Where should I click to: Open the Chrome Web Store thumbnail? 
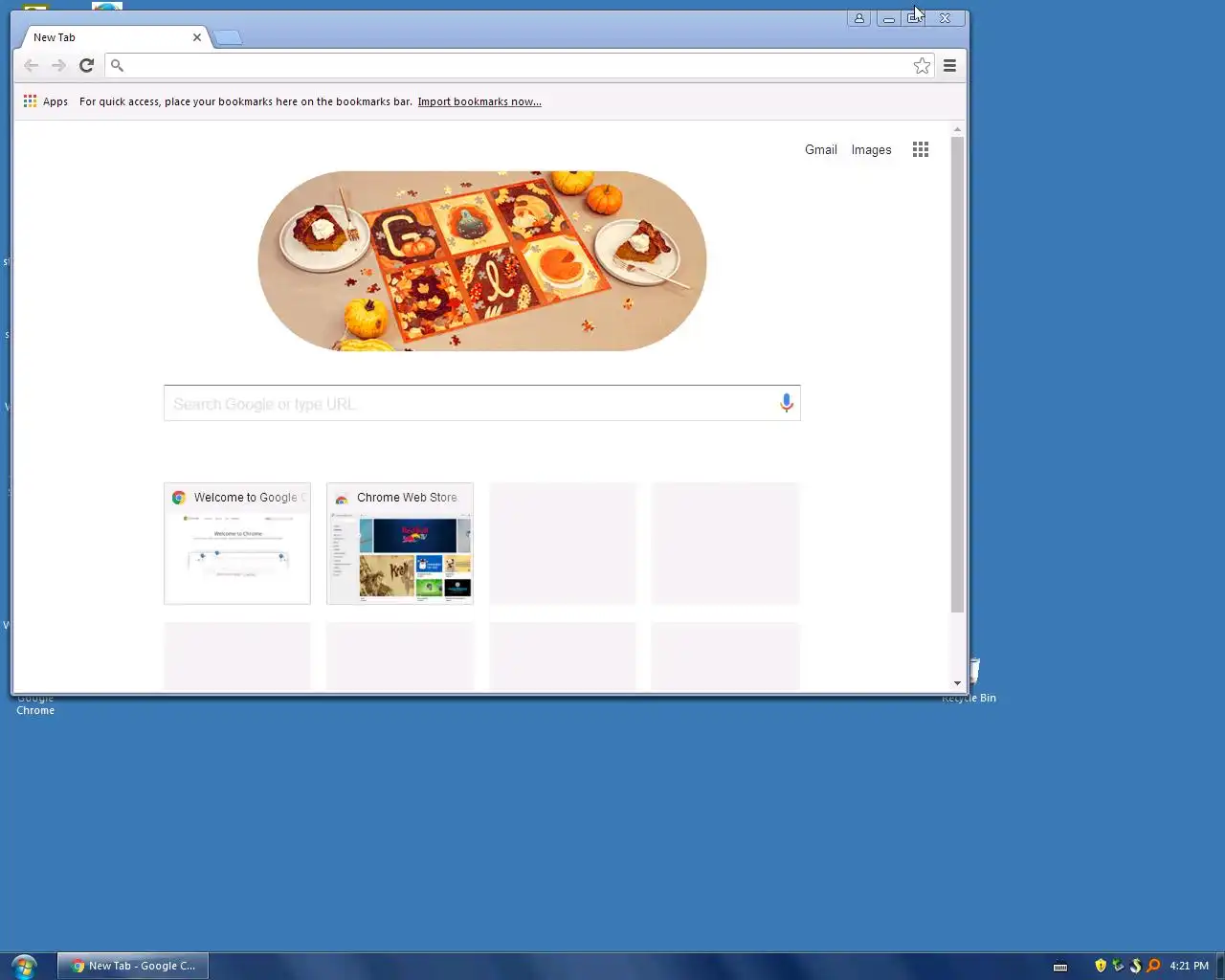(400, 544)
